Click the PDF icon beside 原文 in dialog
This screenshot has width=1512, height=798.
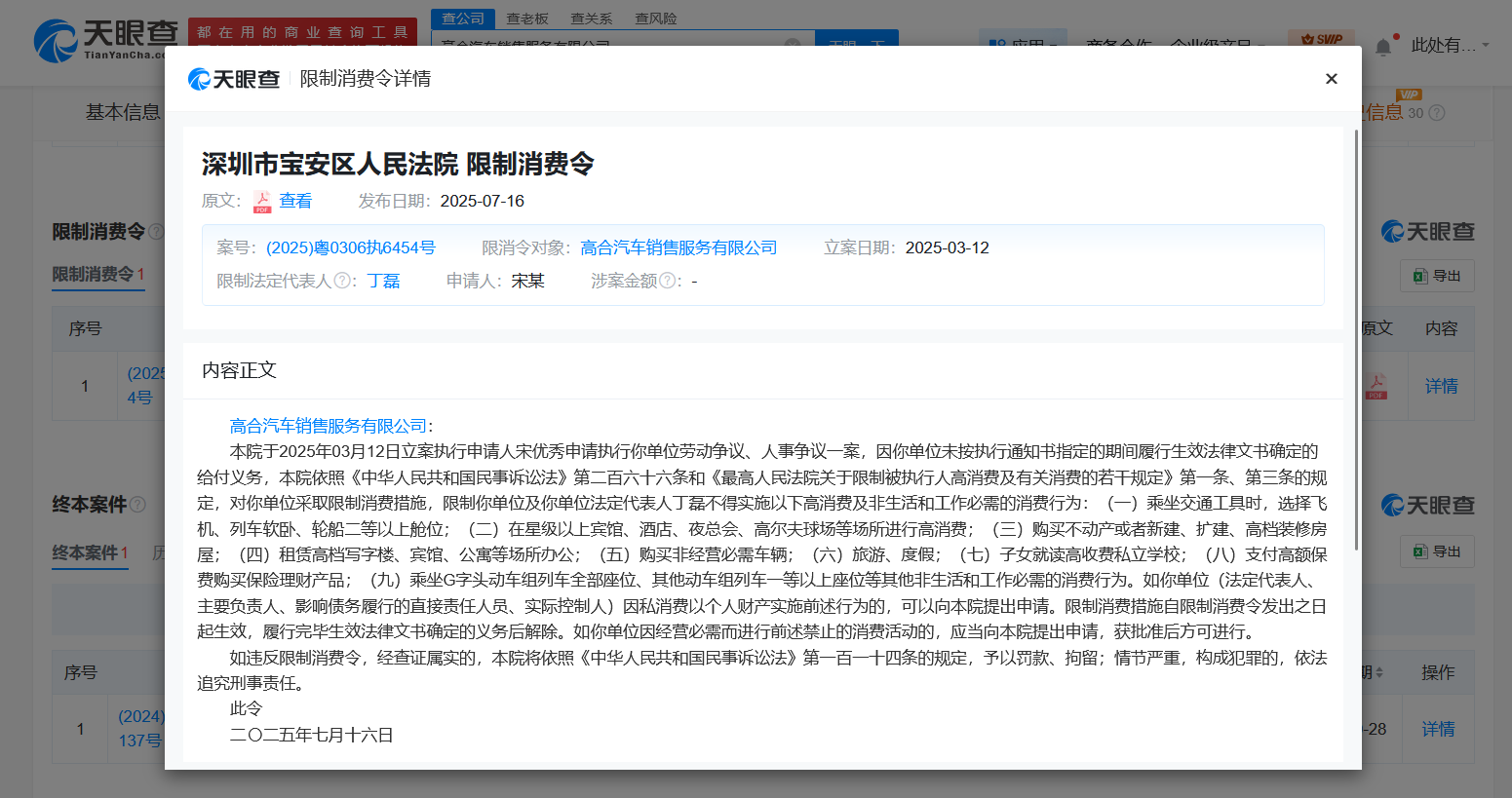point(262,202)
